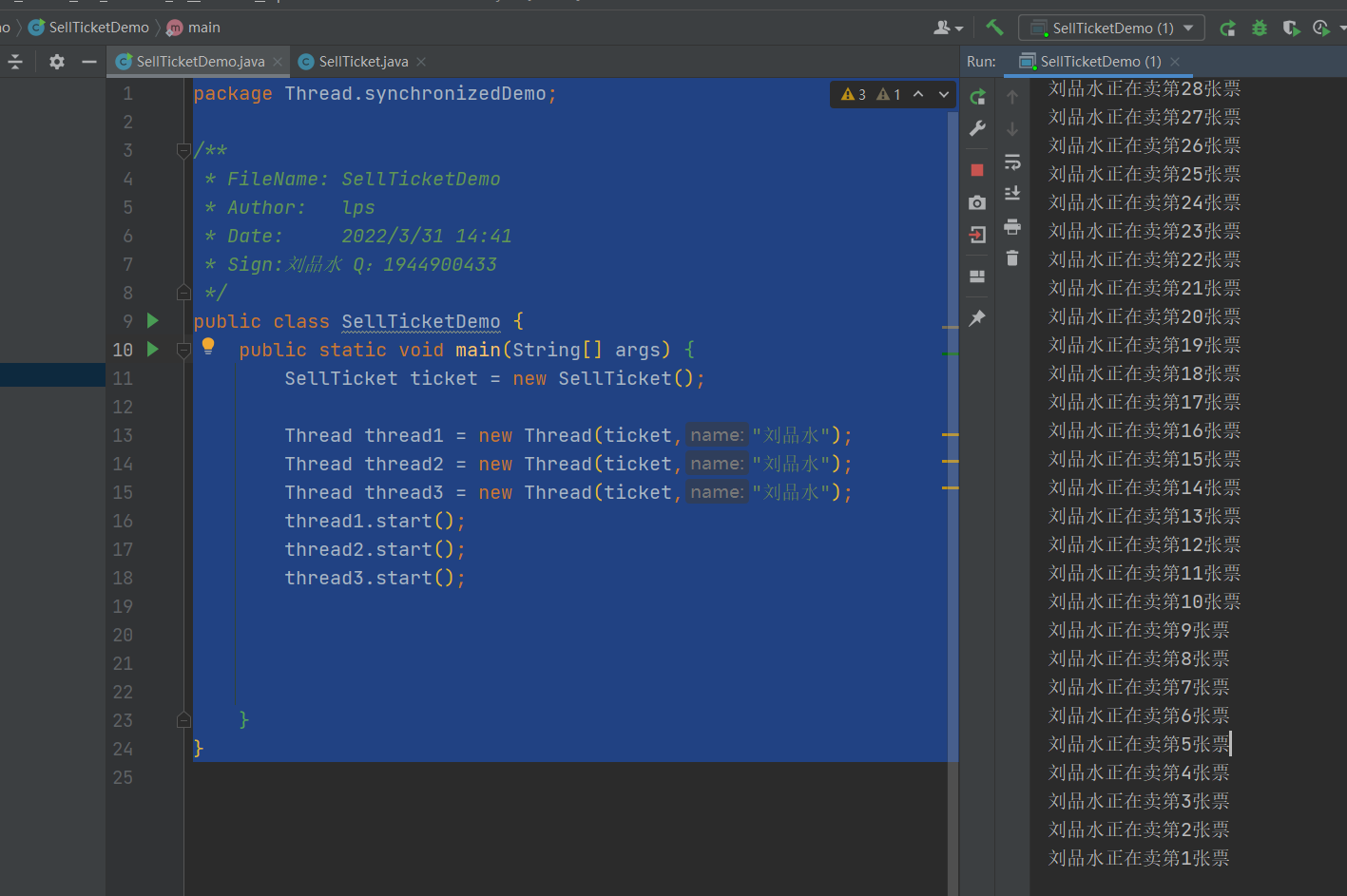Toggle scroll to end of console
The height and width of the screenshot is (896, 1347).
coord(1012,194)
